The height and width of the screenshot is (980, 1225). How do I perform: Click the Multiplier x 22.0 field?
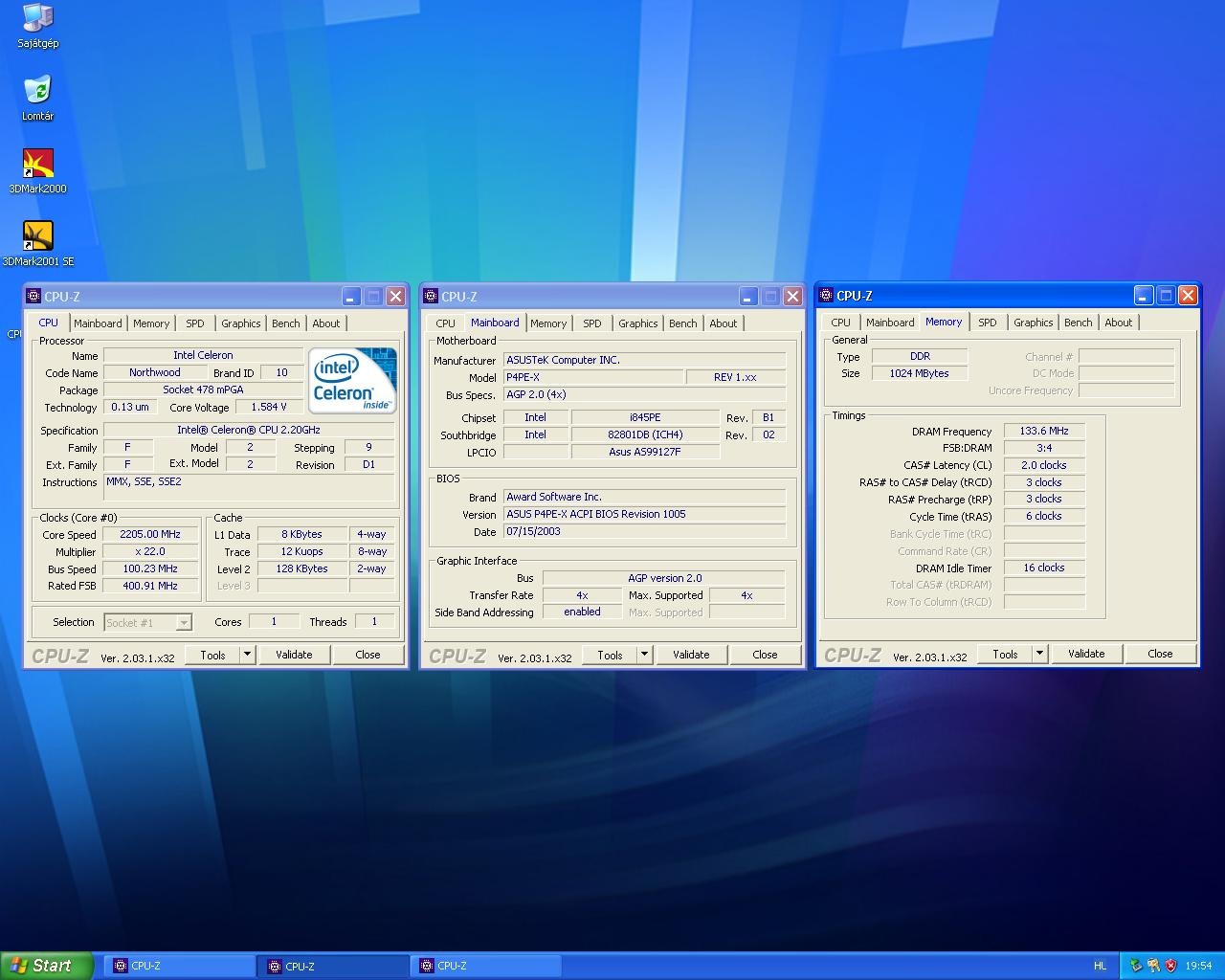(x=150, y=552)
